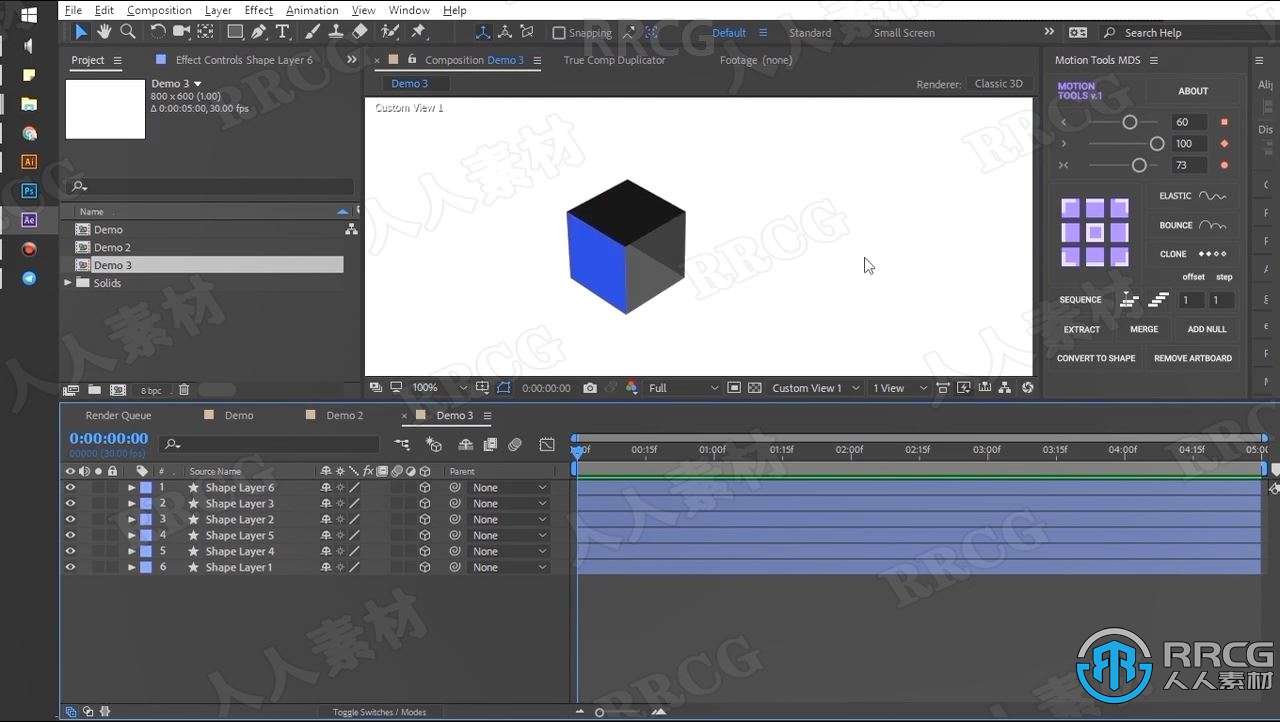The height and width of the screenshot is (722, 1280).
Task: Select the Puppet Pin tool
Action: tap(419, 32)
